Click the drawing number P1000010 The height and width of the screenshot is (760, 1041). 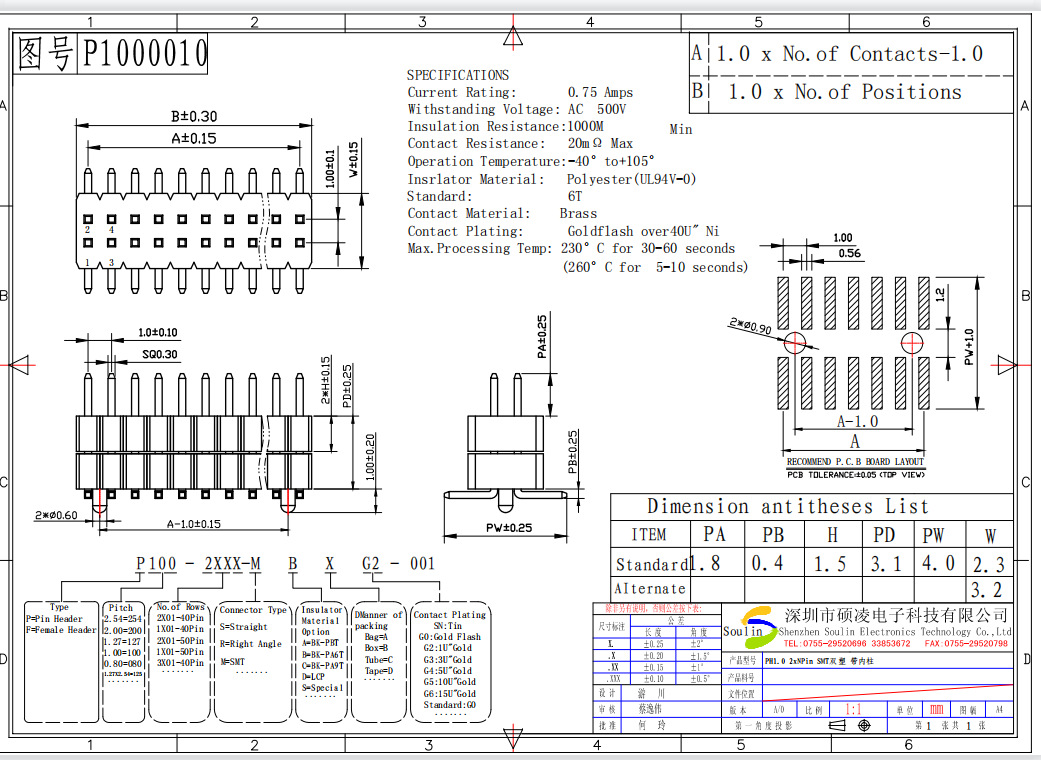coord(144,54)
